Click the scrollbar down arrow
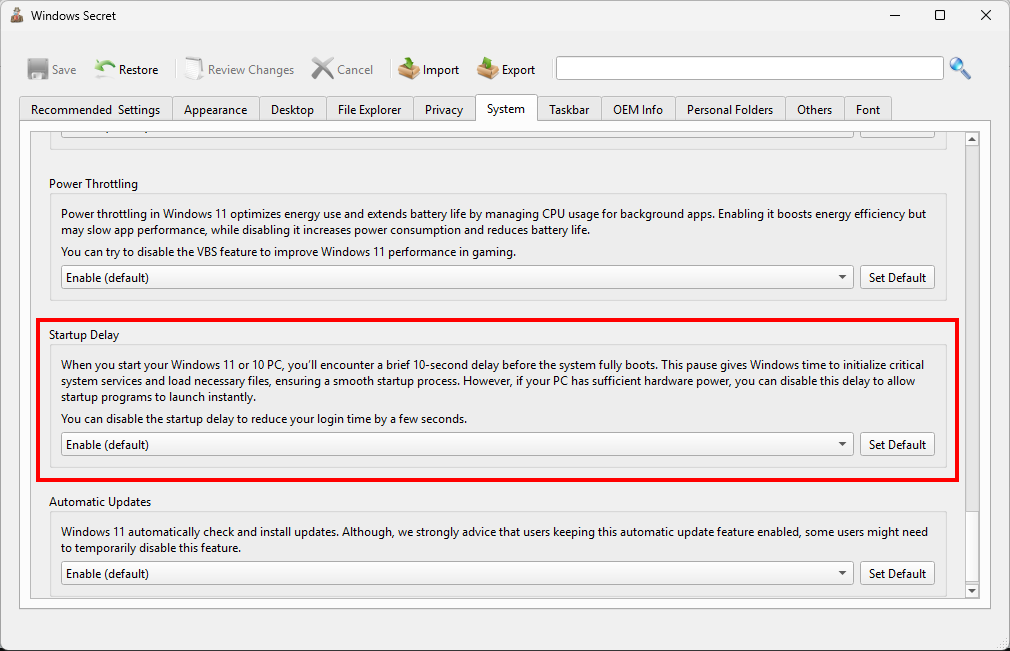Viewport: 1010px width, 651px height. coord(972,590)
